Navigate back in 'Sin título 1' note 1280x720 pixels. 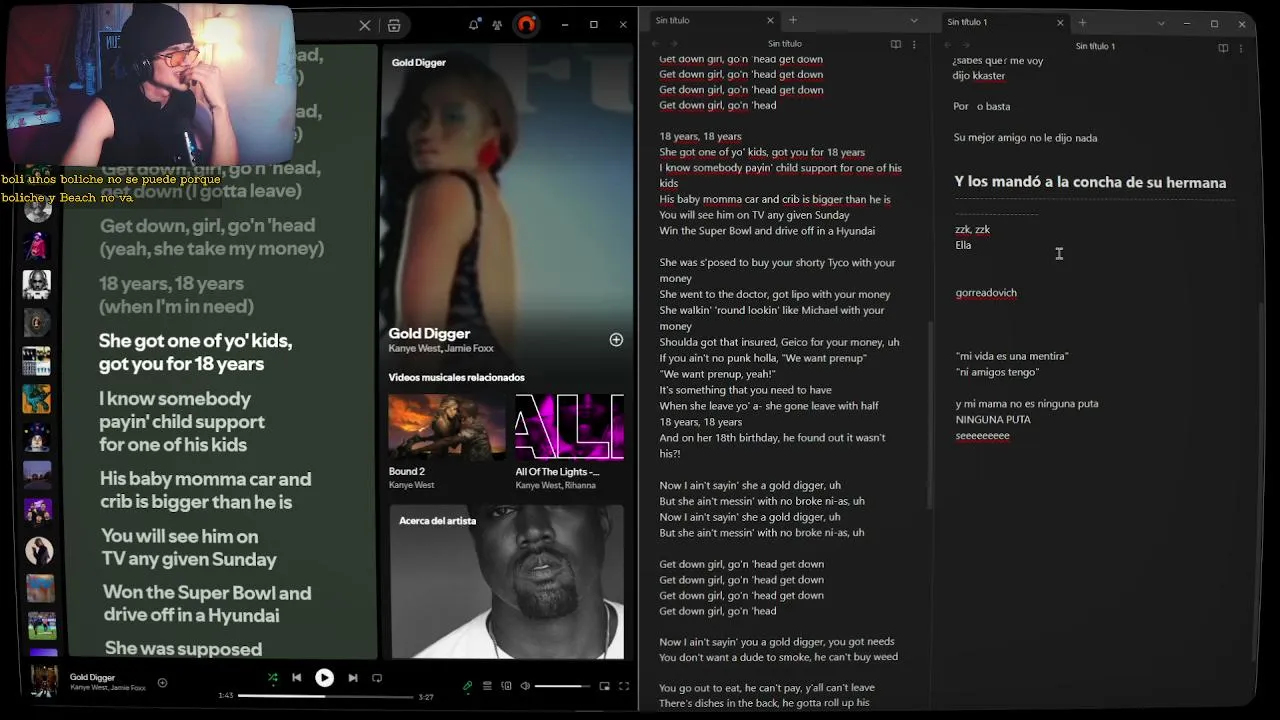946,46
